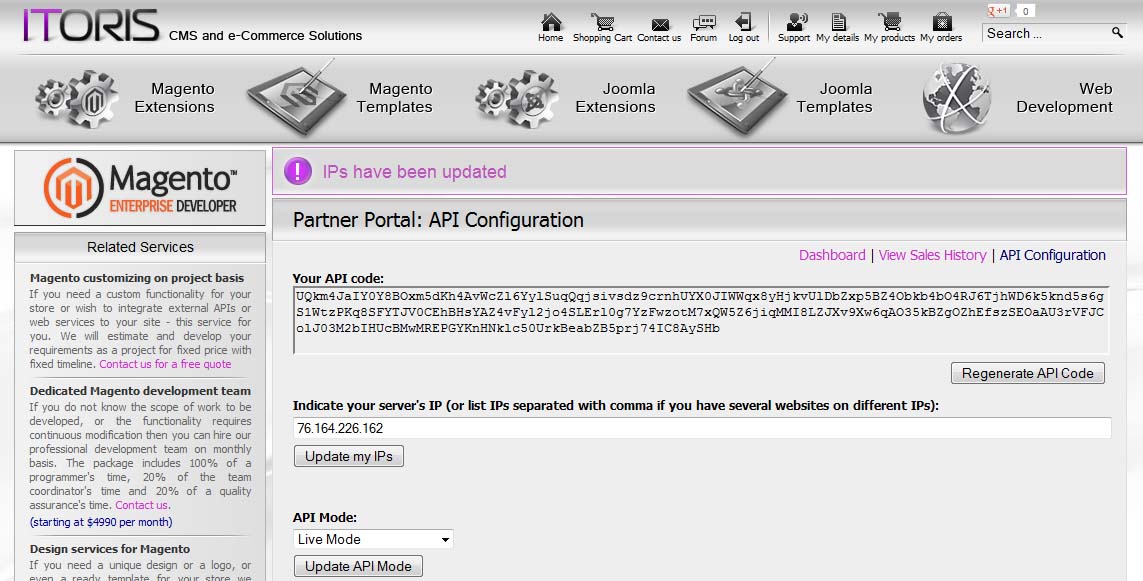Click the Support text label
Viewport: 1143px width, 581px height.
click(794, 38)
